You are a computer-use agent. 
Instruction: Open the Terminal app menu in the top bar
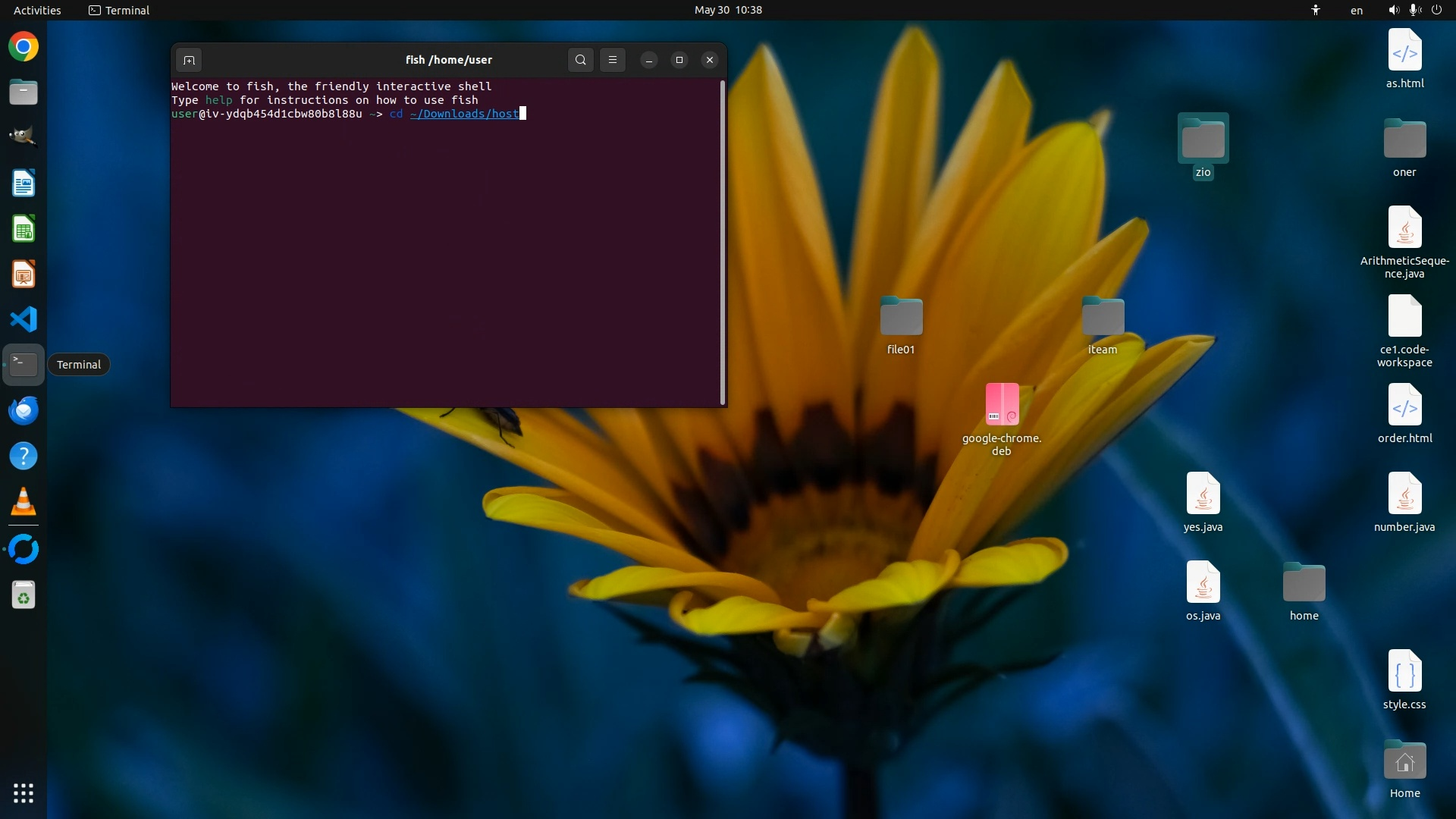tap(119, 10)
